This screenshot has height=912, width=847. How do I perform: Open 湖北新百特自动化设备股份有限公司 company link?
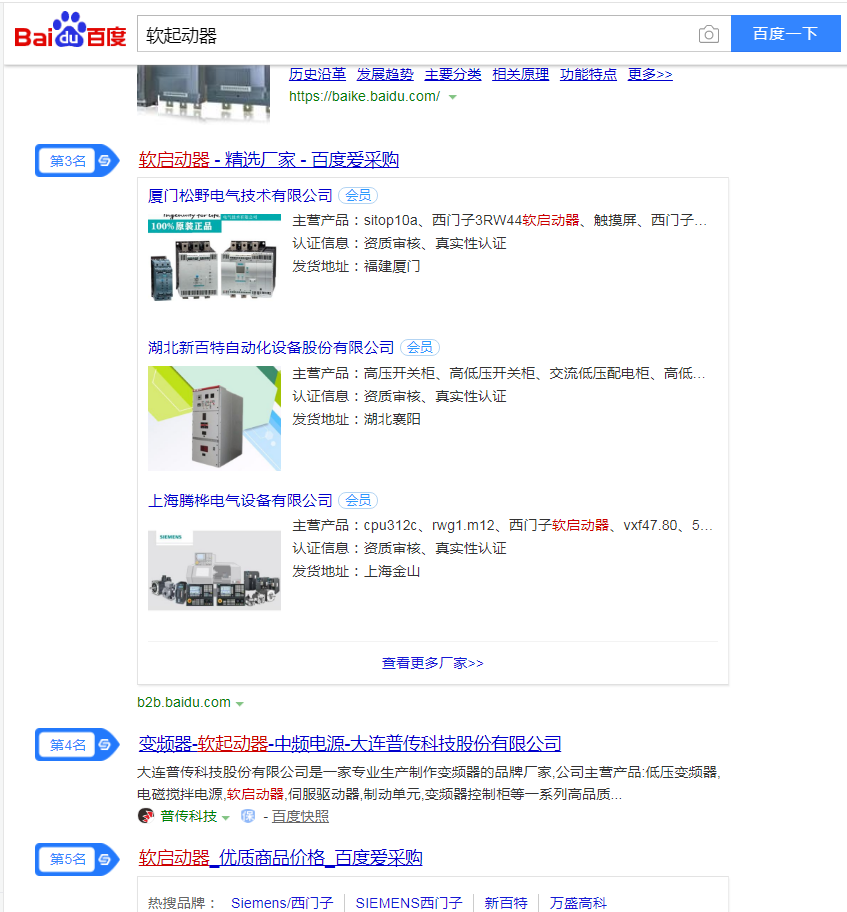271,348
